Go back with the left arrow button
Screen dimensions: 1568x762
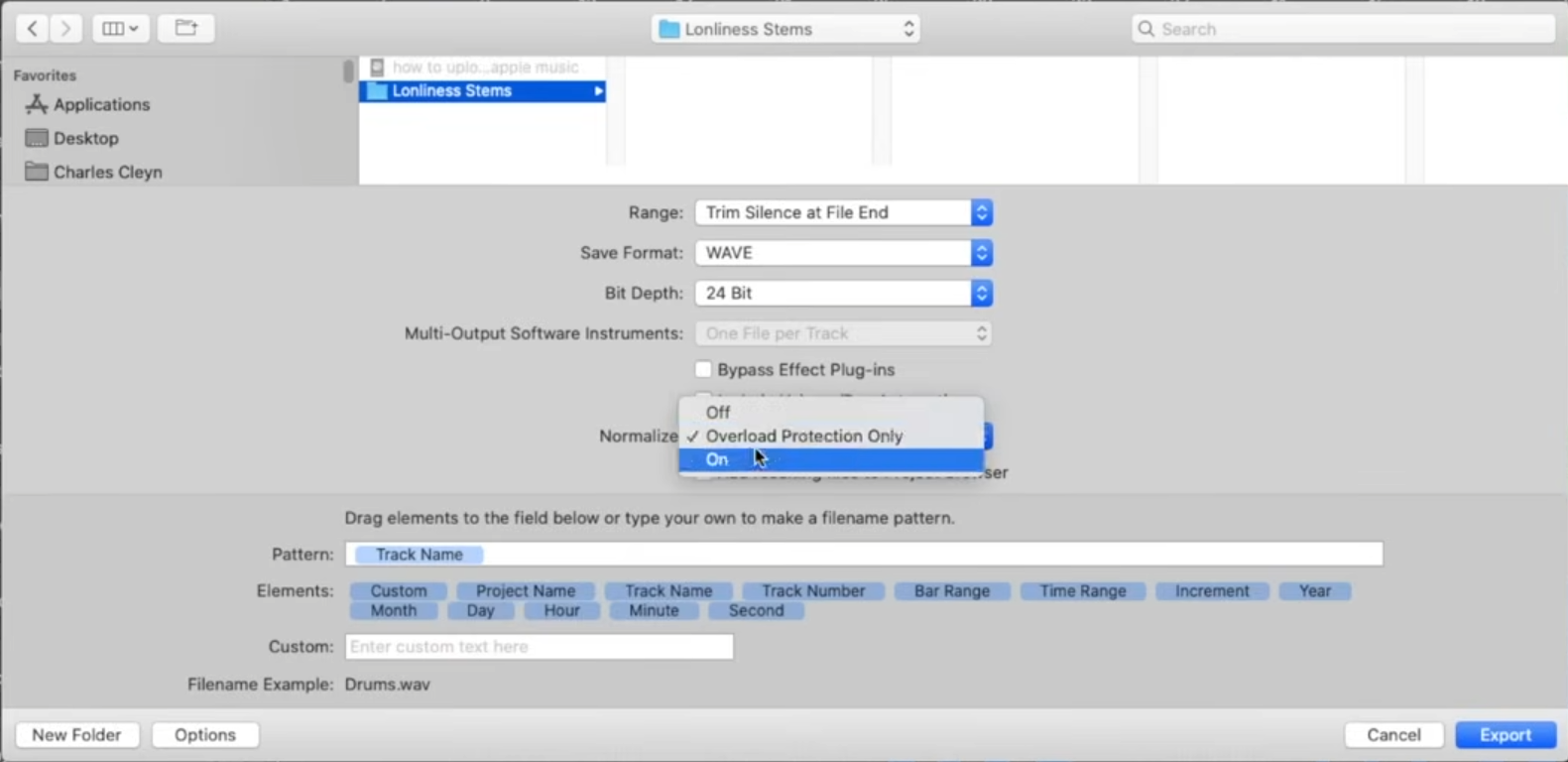click(x=33, y=29)
